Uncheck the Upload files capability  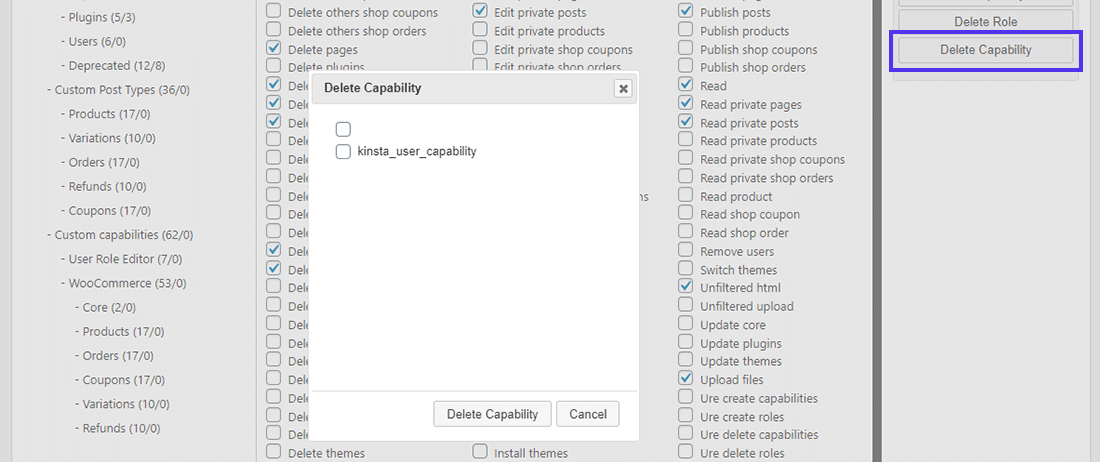(x=685, y=379)
